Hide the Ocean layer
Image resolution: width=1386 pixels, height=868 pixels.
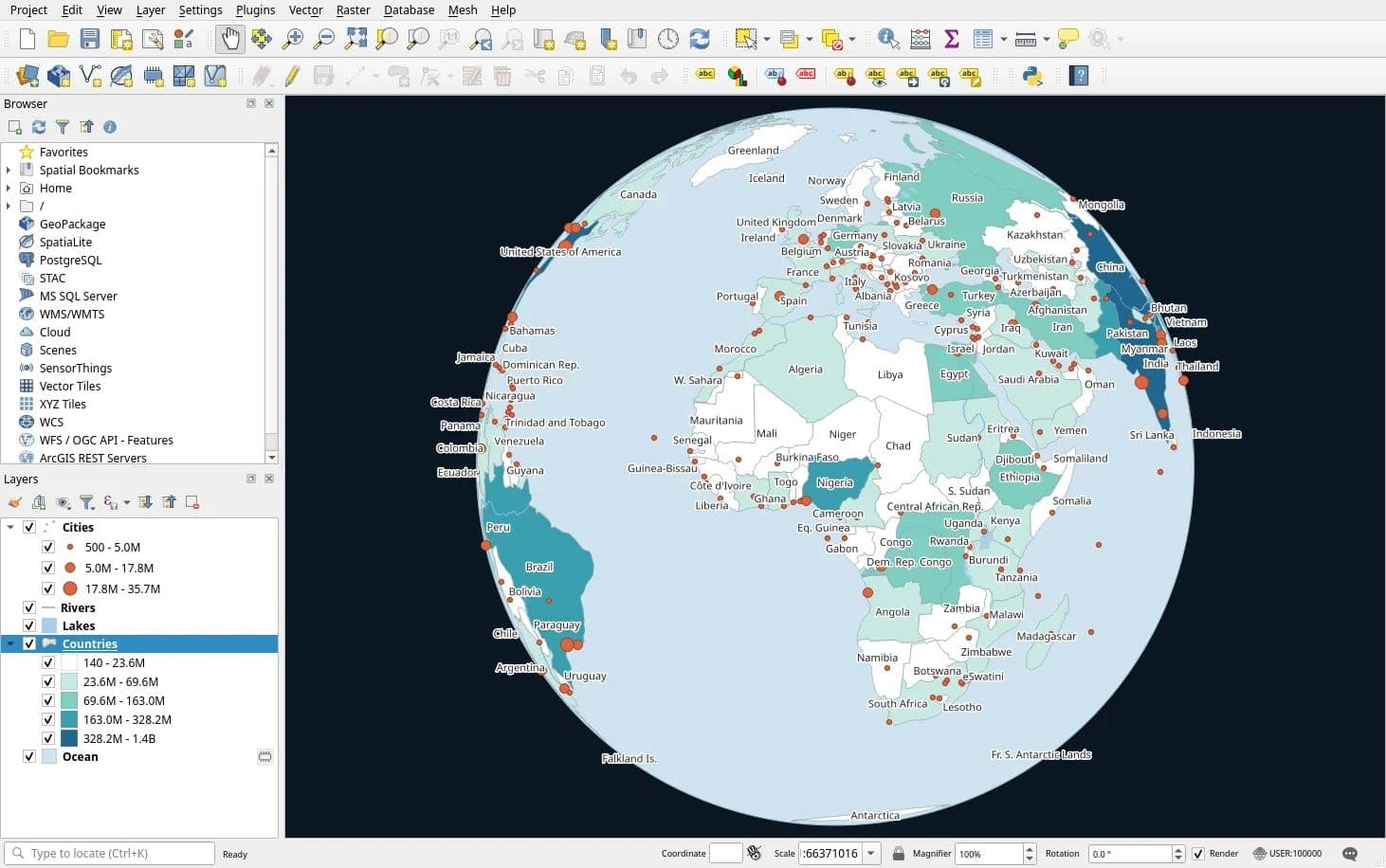click(29, 757)
